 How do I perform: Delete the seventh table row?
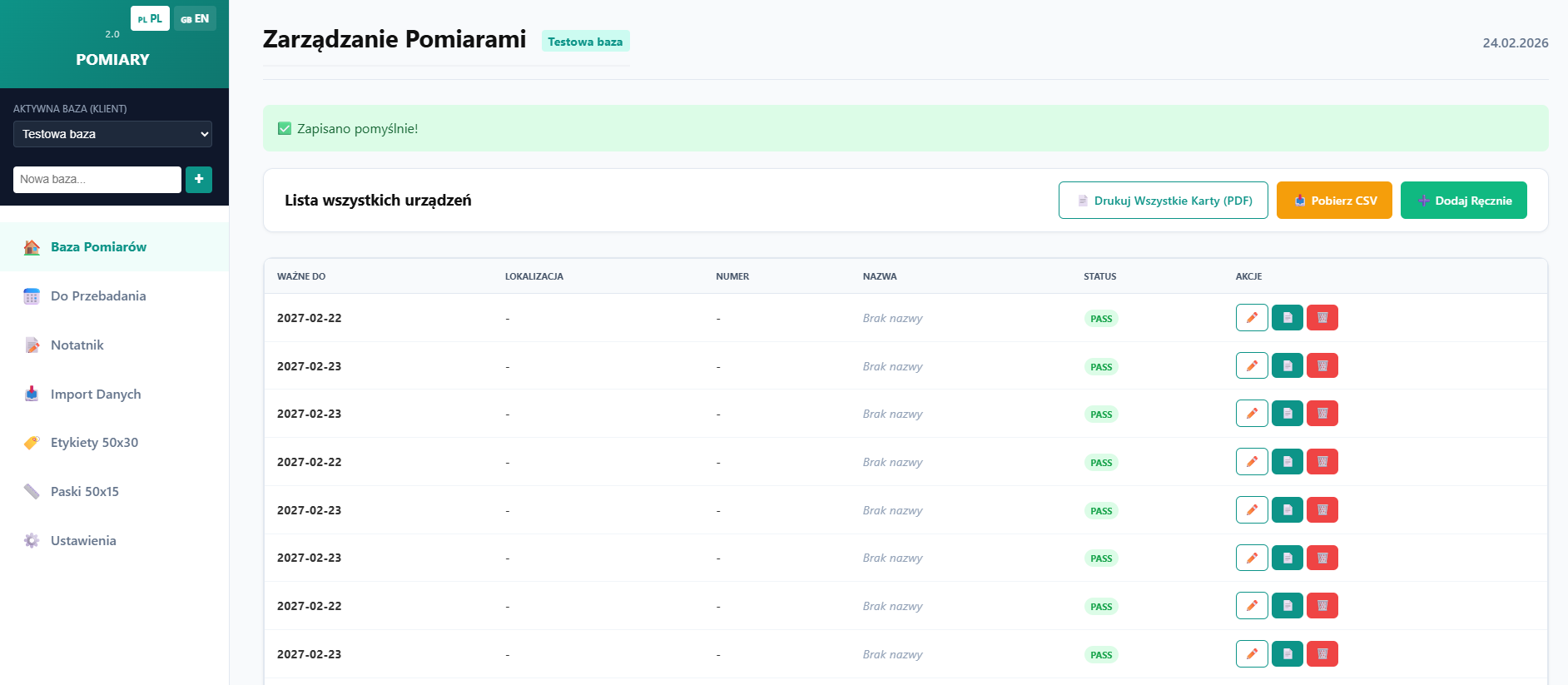(1322, 606)
